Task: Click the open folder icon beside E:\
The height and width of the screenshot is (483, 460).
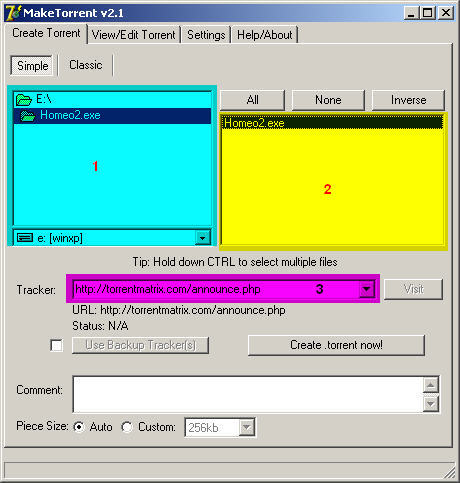Action: pyautogui.click(x=24, y=99)
